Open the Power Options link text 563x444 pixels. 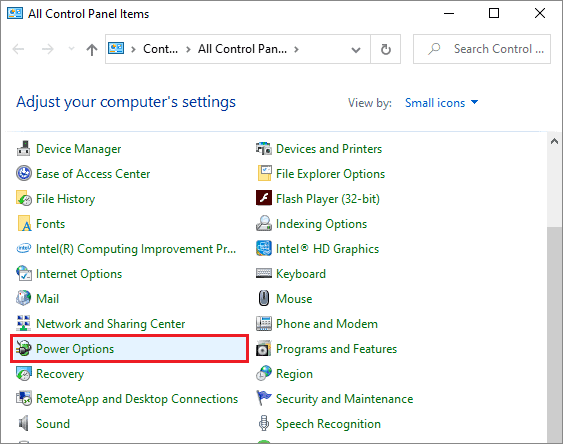(x=75, y=349)
